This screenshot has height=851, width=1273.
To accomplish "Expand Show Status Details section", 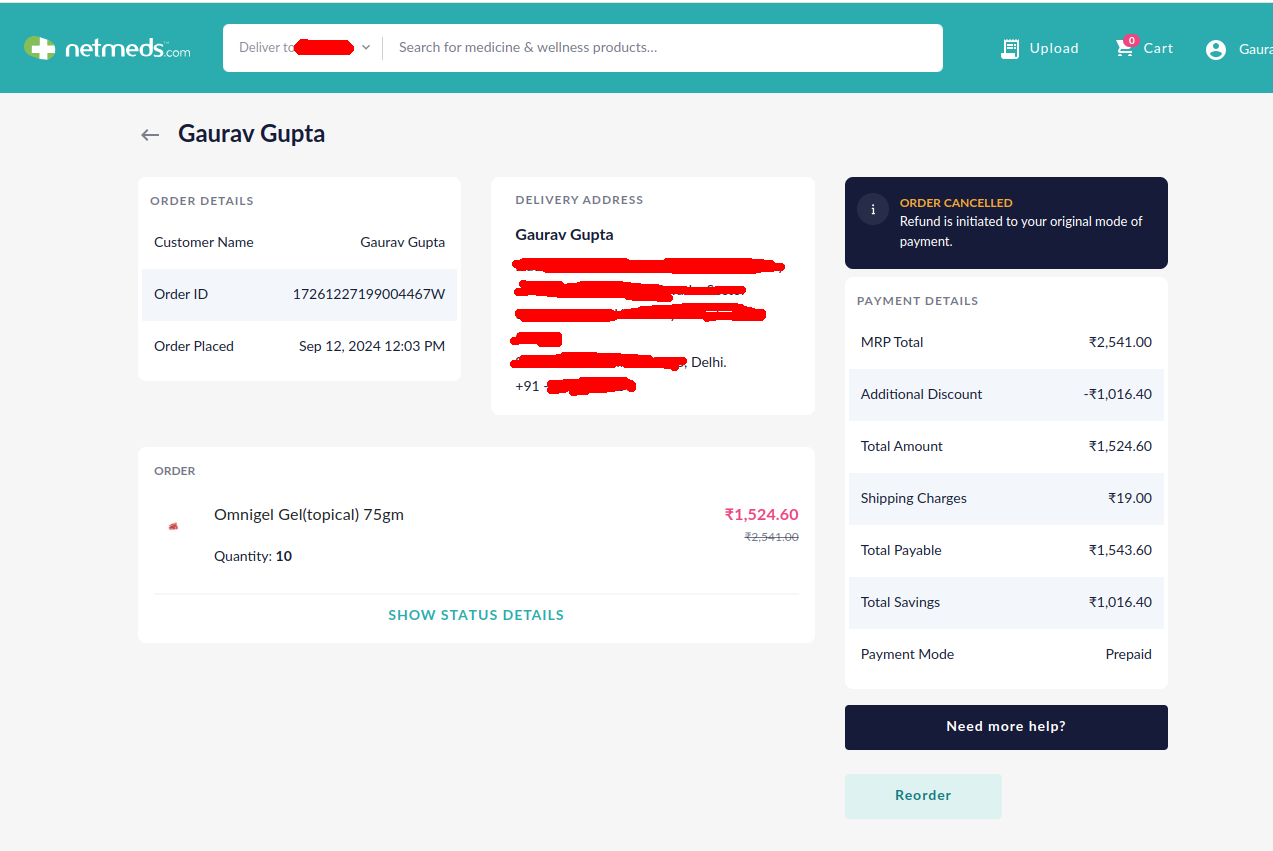I will (x=476, y=615).
